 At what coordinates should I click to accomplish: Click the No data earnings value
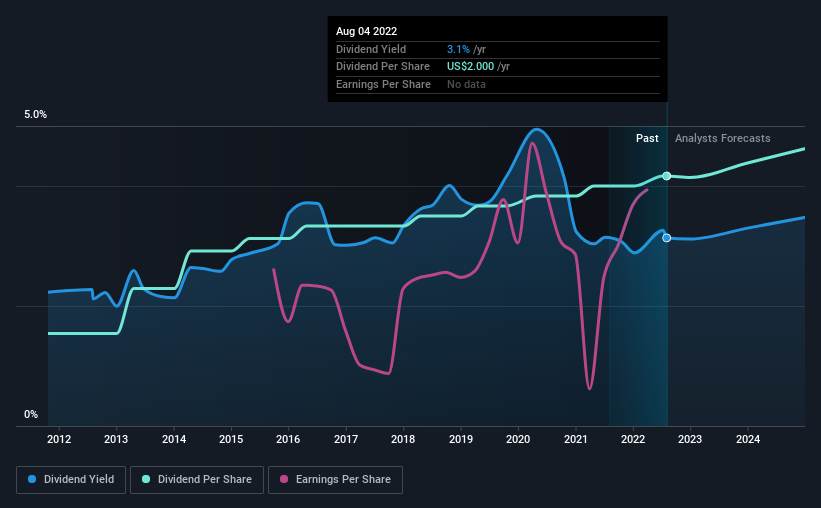click(466, 84)
